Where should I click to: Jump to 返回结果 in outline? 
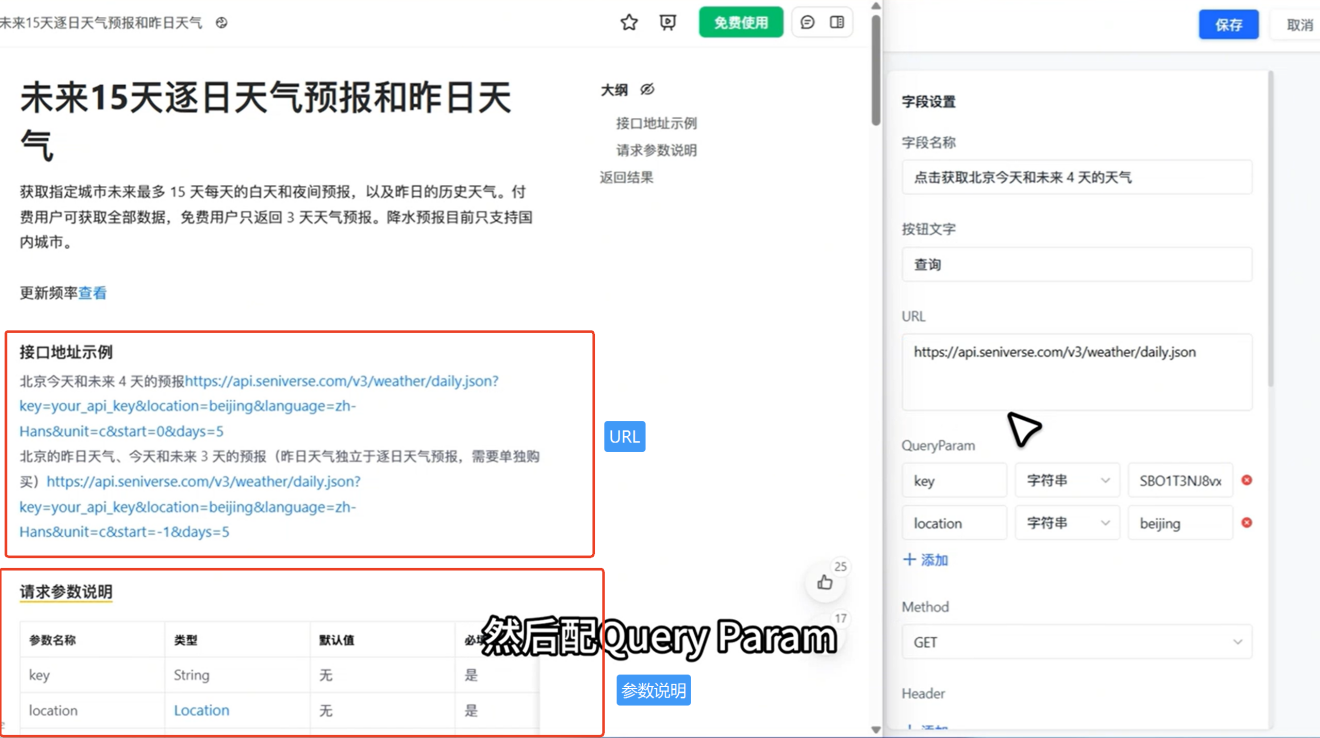[x=626, y=177]
